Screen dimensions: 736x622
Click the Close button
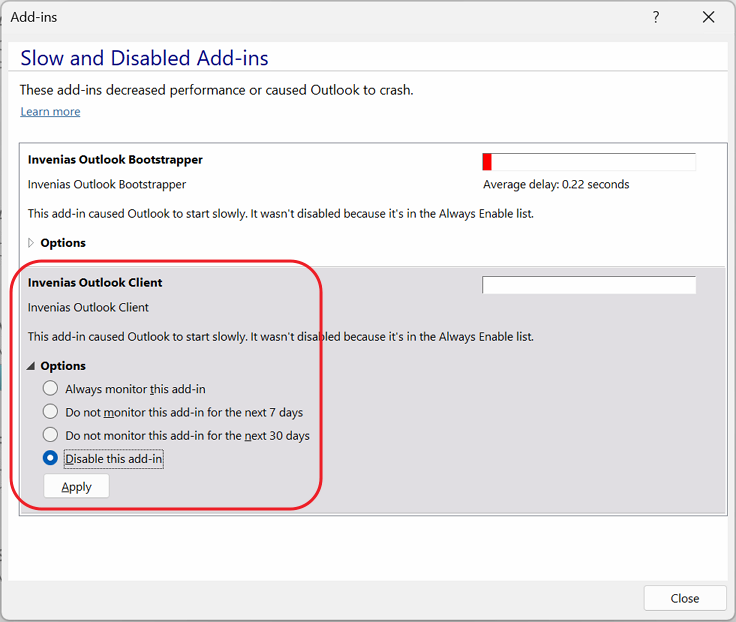tap(685, 598)
